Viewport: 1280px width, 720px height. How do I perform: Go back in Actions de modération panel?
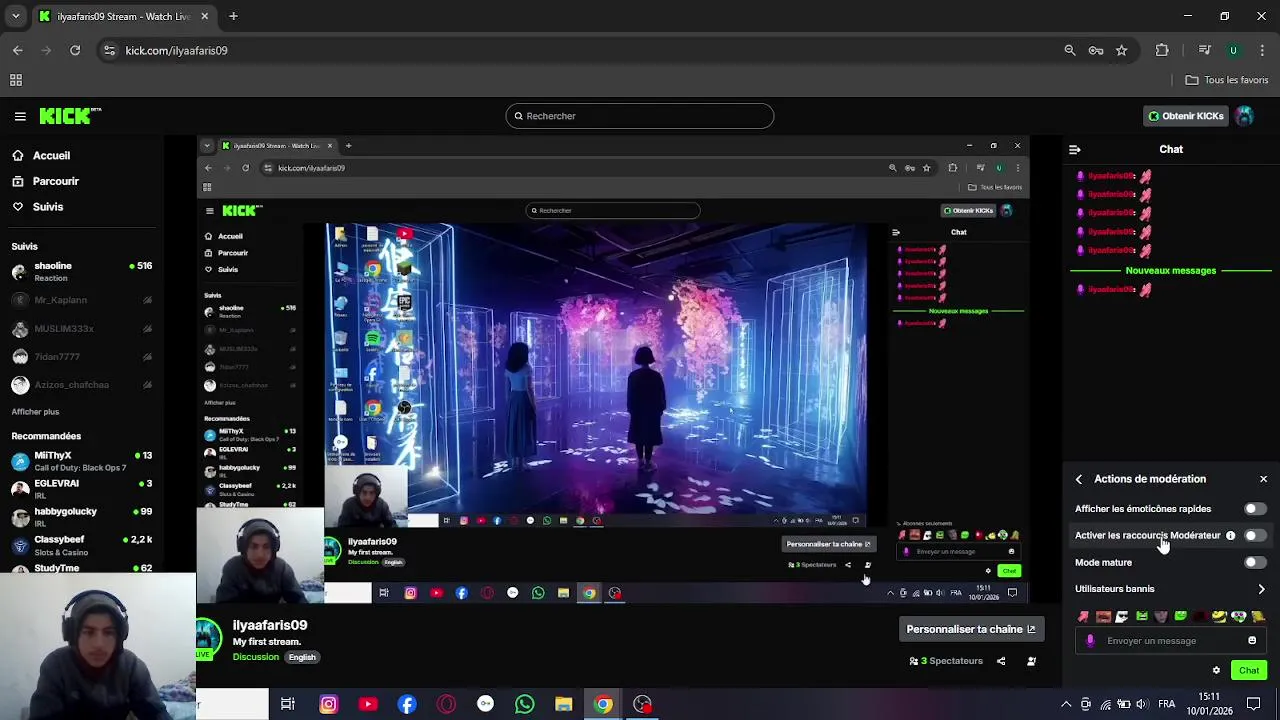click(x=1079, y=479)
